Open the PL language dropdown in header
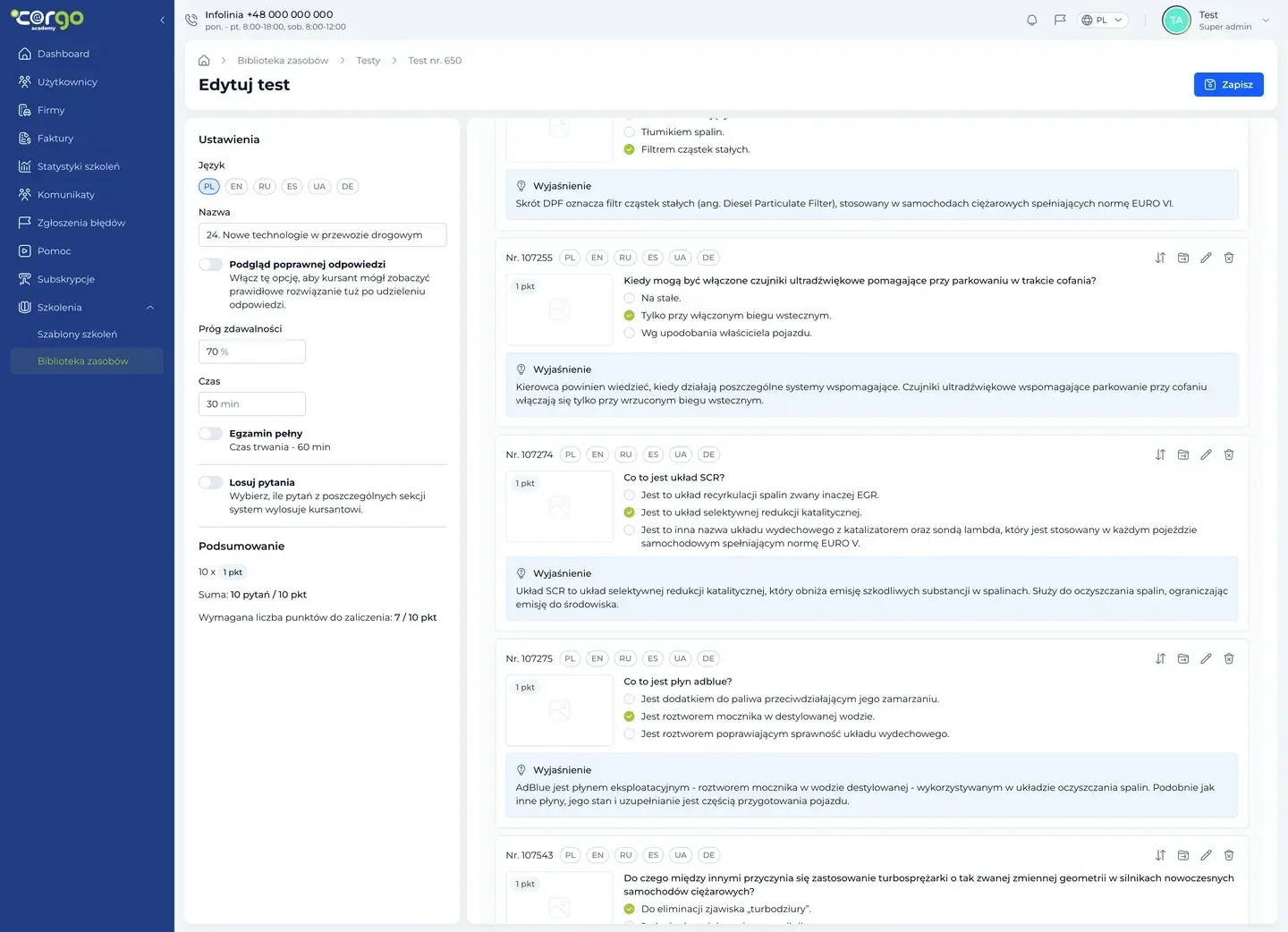 coord(1103,20)
